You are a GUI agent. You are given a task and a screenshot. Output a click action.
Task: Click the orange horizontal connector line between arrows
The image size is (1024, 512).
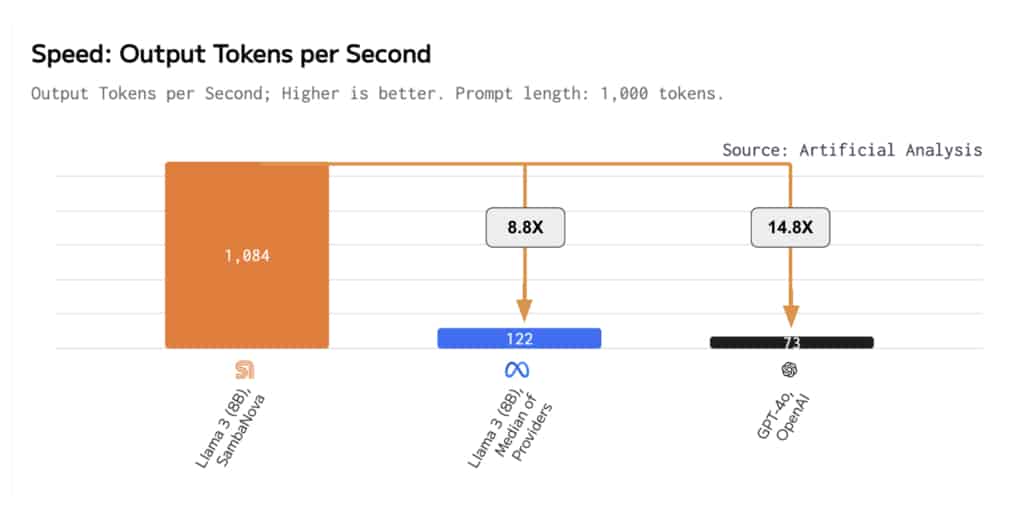[650, 163]
